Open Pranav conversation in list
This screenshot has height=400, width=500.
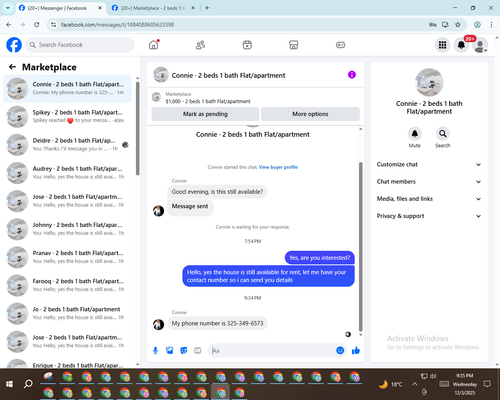tap(67, 257)
